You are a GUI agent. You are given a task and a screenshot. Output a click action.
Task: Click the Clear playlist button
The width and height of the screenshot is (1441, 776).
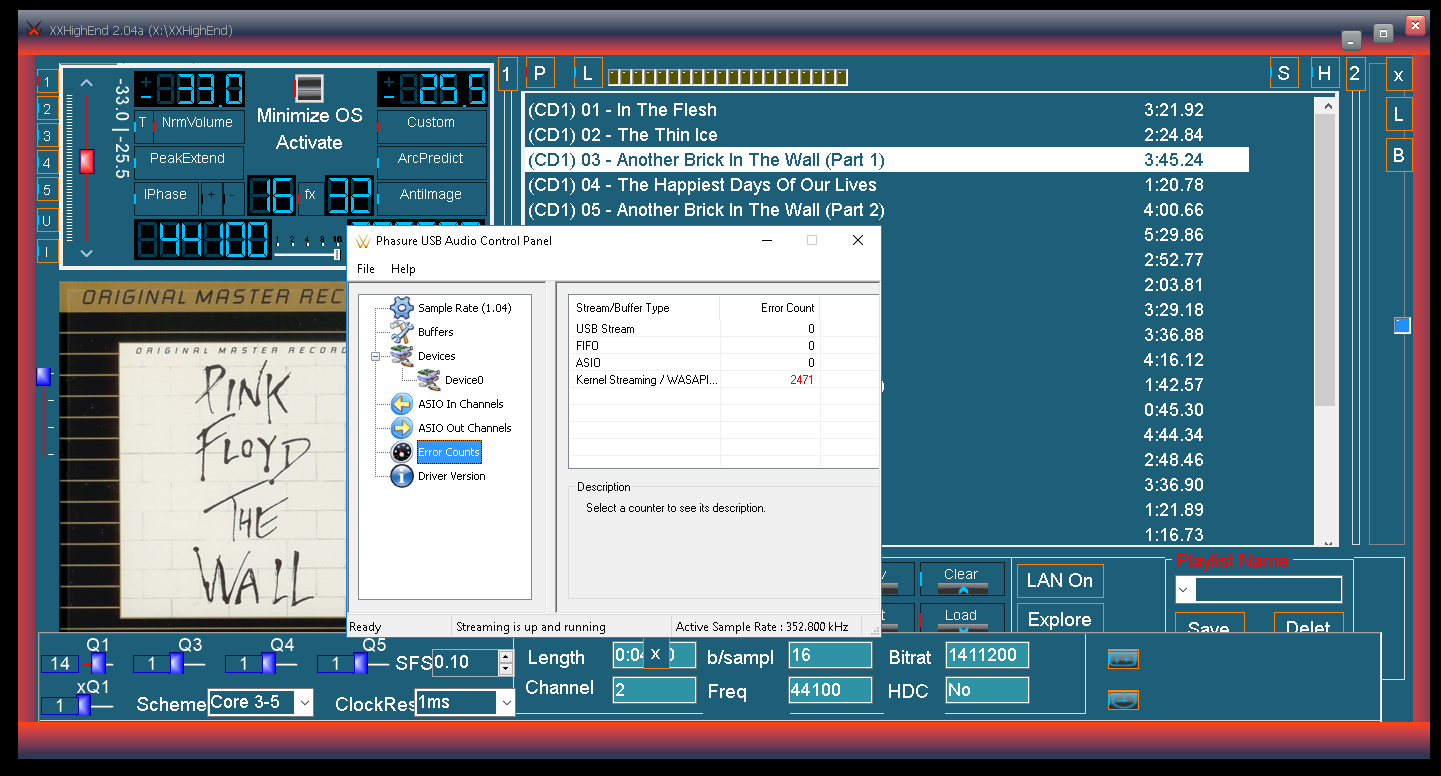(x=961, y=579)
